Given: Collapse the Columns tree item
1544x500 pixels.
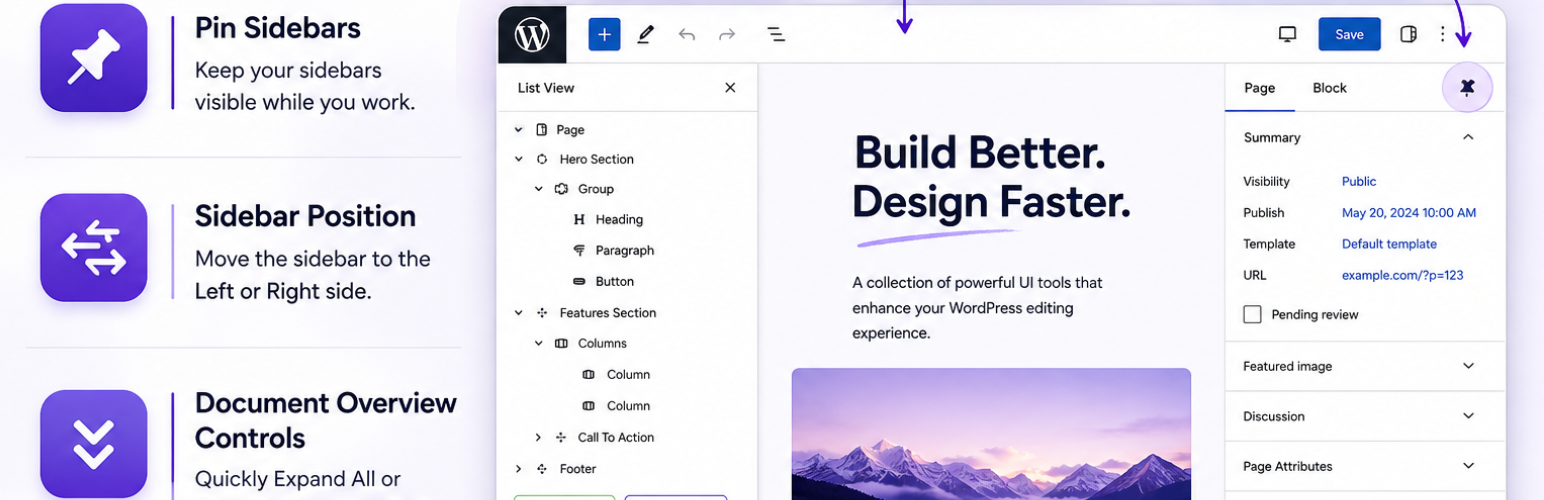Looking at the screenshot, I should 538,343.
